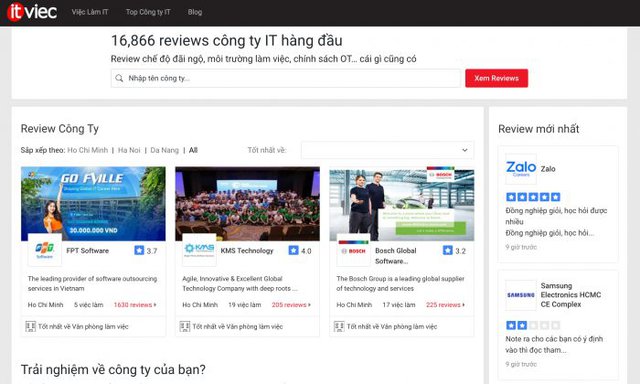Go to the Blog page

tap(195, 12)
